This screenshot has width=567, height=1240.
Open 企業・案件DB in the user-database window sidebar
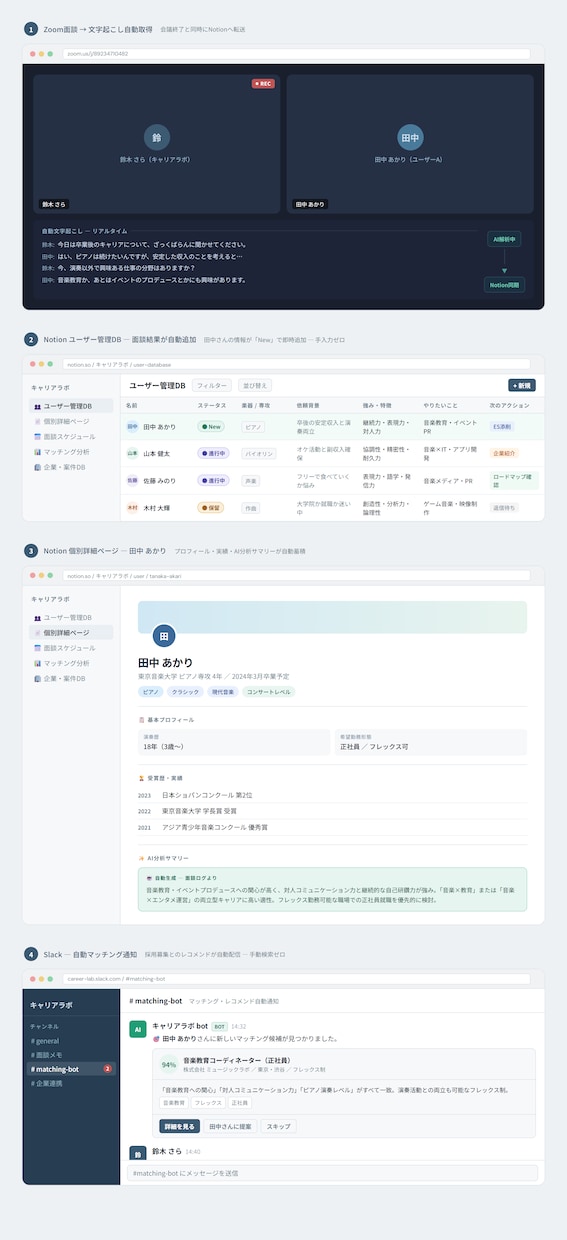point(70,466)
